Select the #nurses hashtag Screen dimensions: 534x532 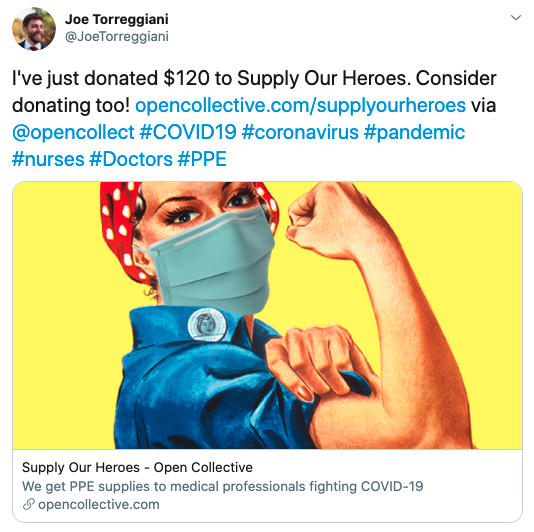(48, 159)
